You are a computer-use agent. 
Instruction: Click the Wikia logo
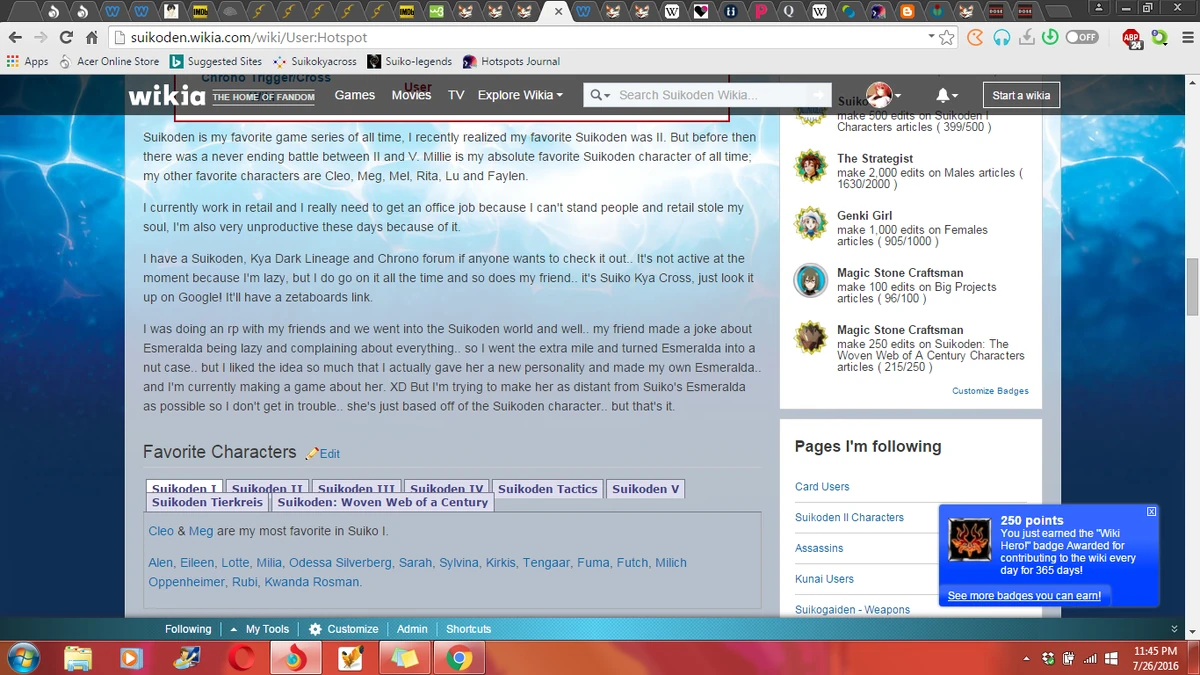168,96
